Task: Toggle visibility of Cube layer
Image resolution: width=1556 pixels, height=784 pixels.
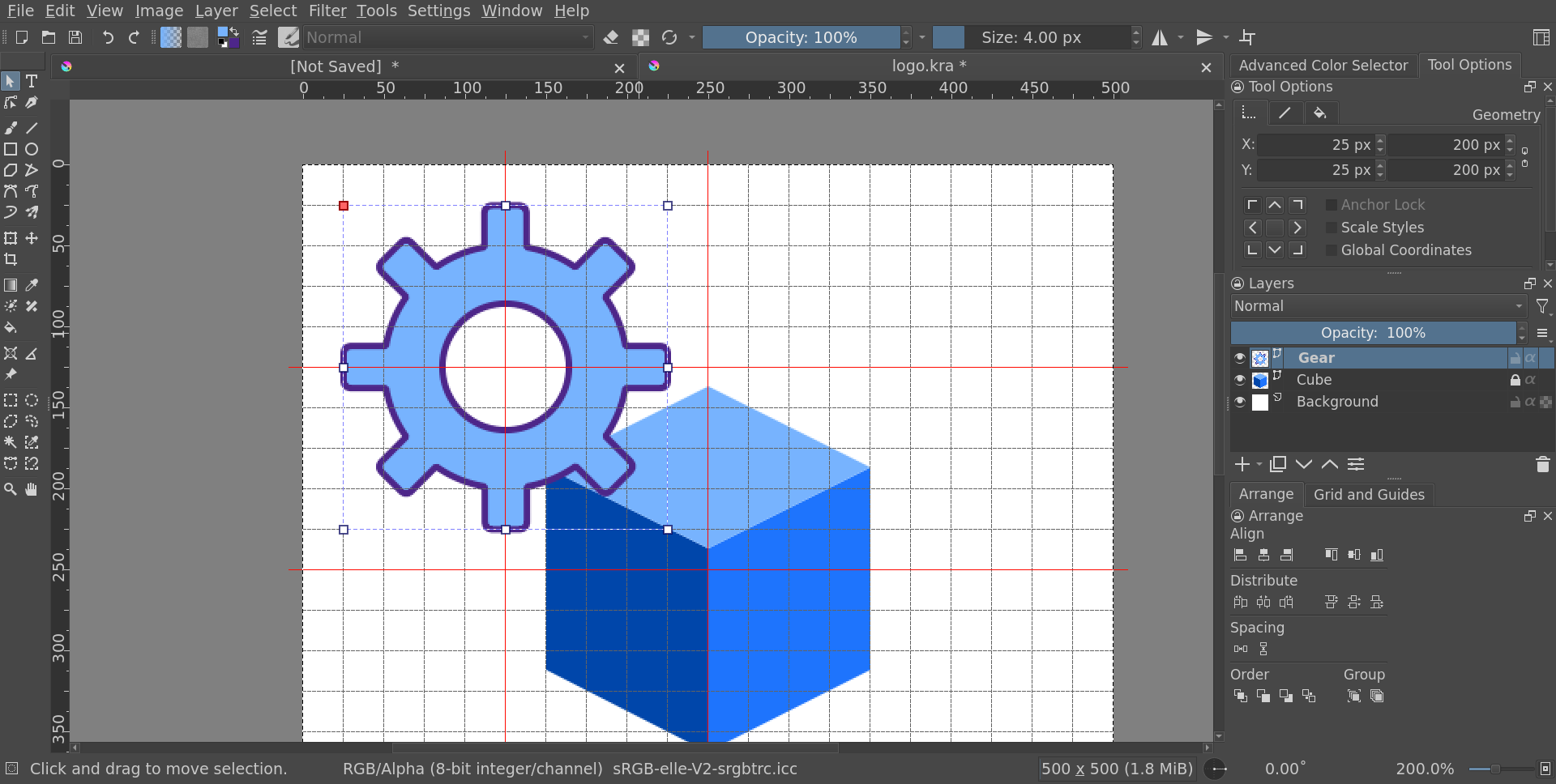Action: 1239,379
